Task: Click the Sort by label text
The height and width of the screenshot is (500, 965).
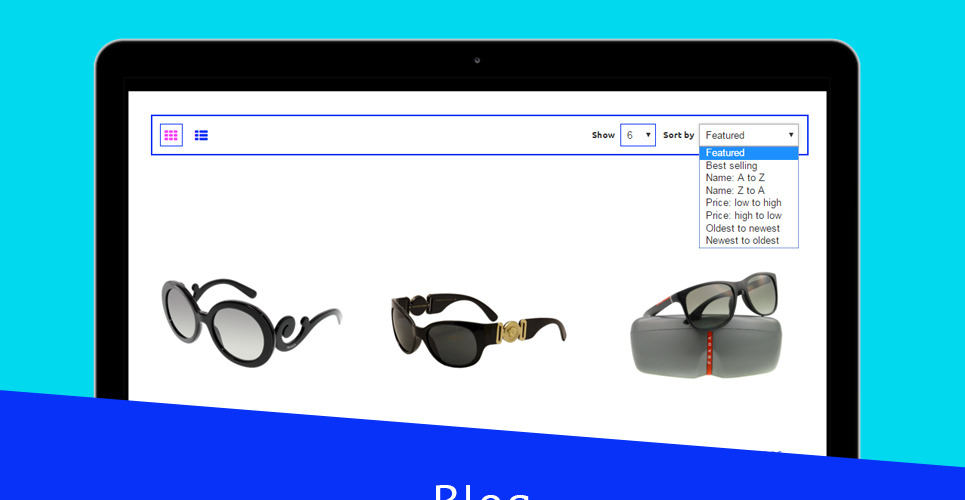Action: [678, 135]
